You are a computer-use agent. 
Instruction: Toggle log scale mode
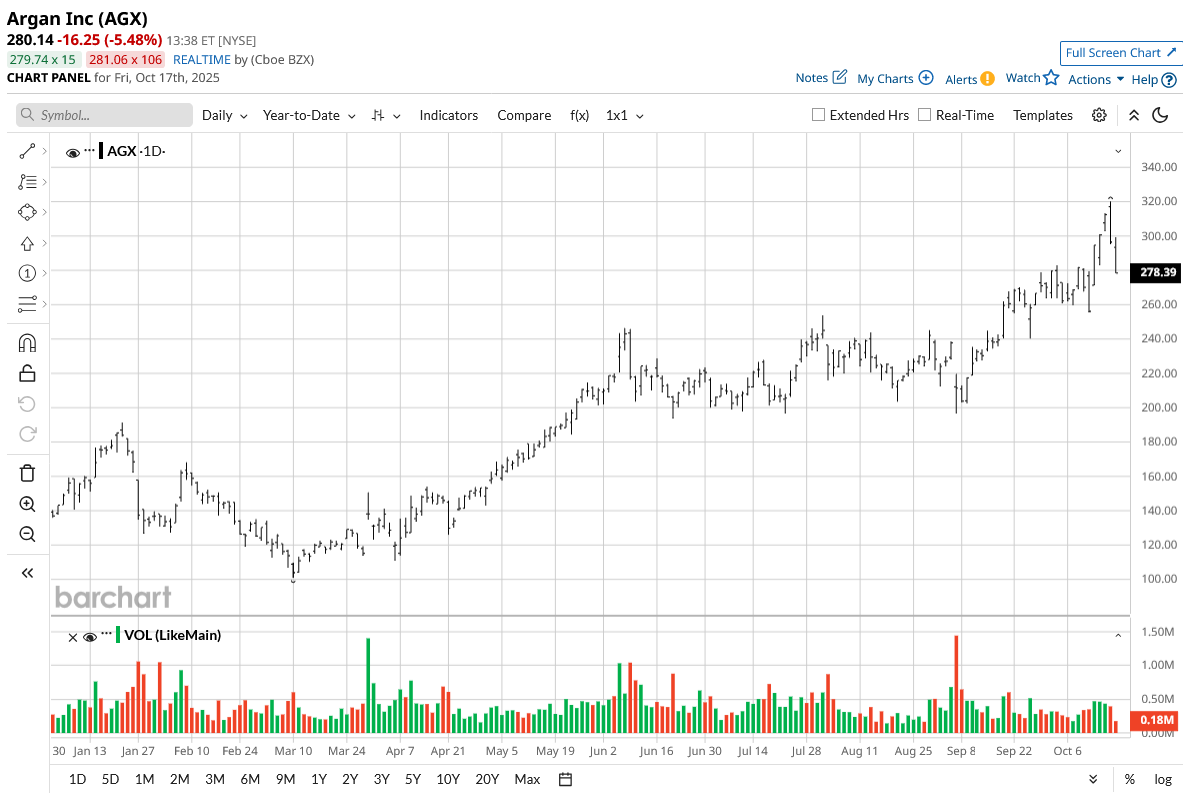[1163, 779]
